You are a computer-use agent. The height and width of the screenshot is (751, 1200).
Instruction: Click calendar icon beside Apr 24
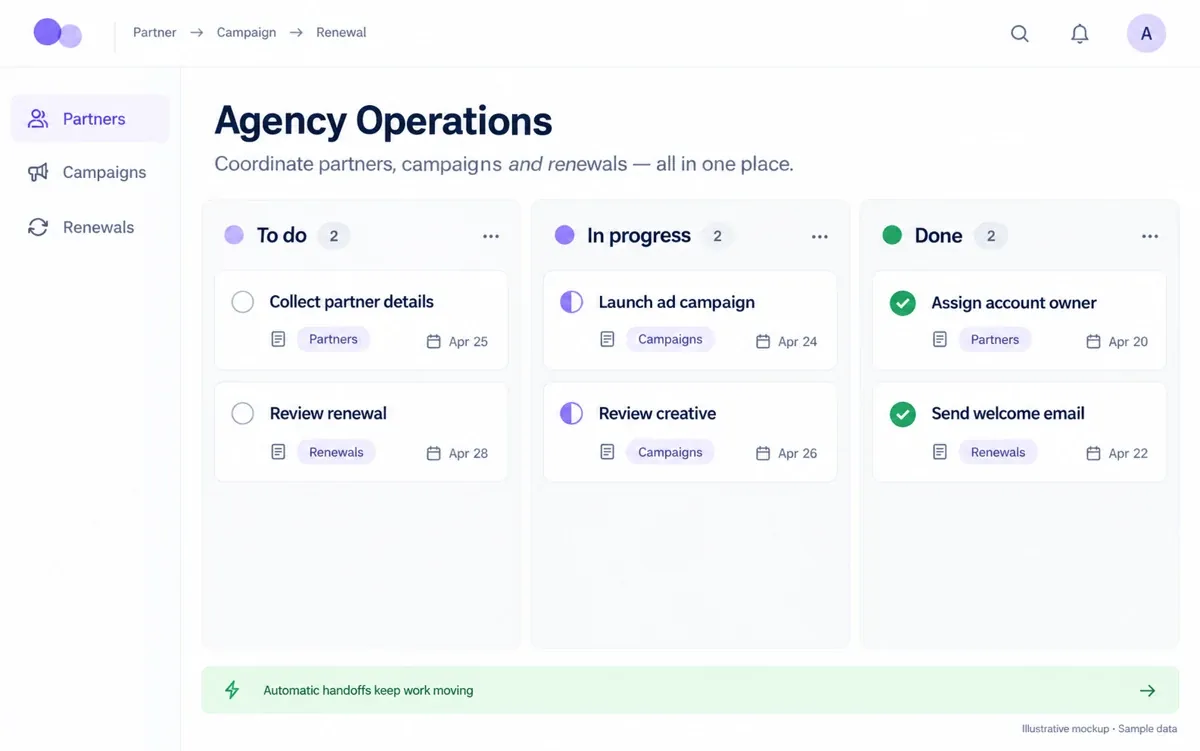[763, 341]
